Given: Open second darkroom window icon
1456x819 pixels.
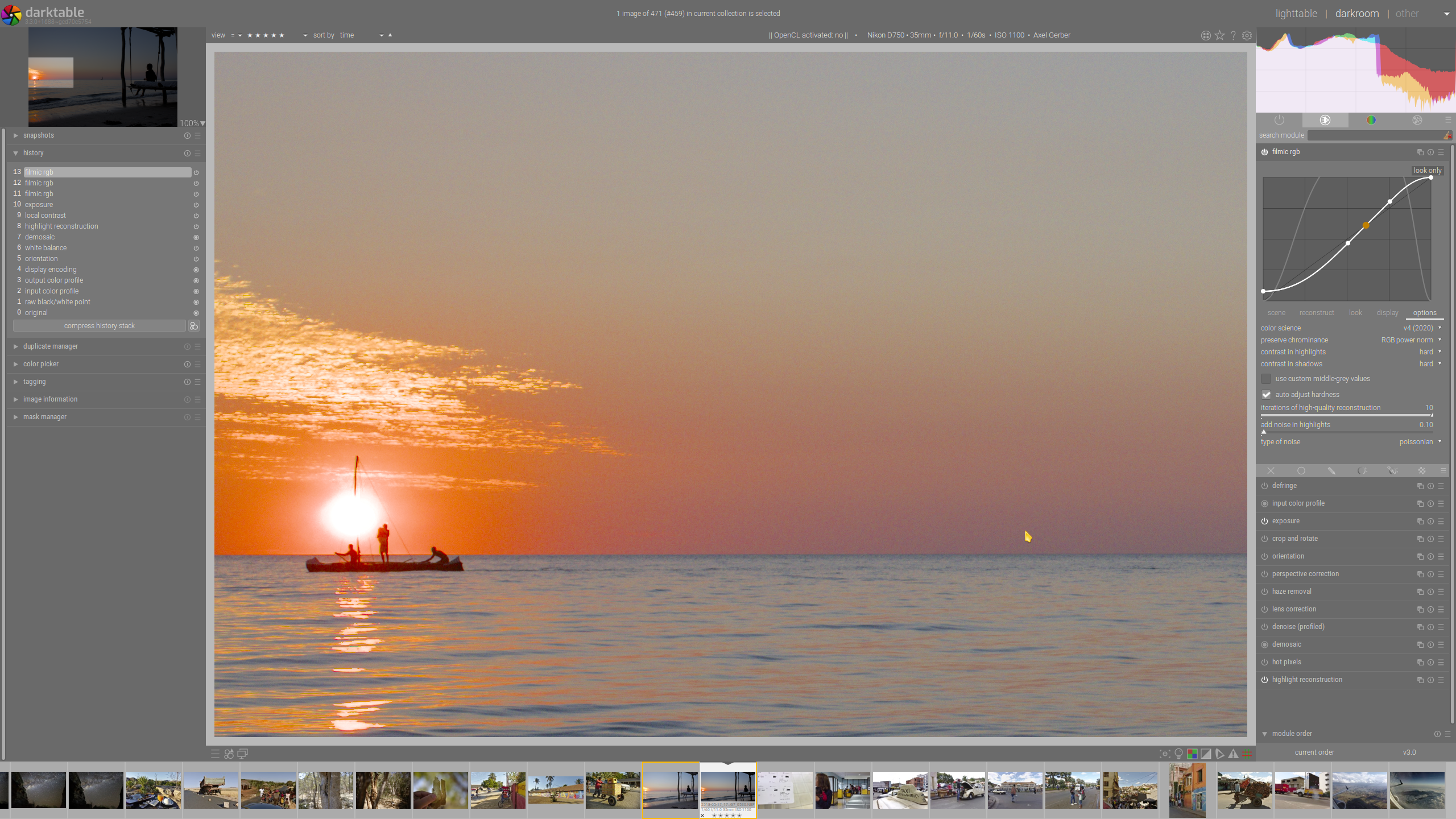Looking at the screenshot, I should [242, 754].
